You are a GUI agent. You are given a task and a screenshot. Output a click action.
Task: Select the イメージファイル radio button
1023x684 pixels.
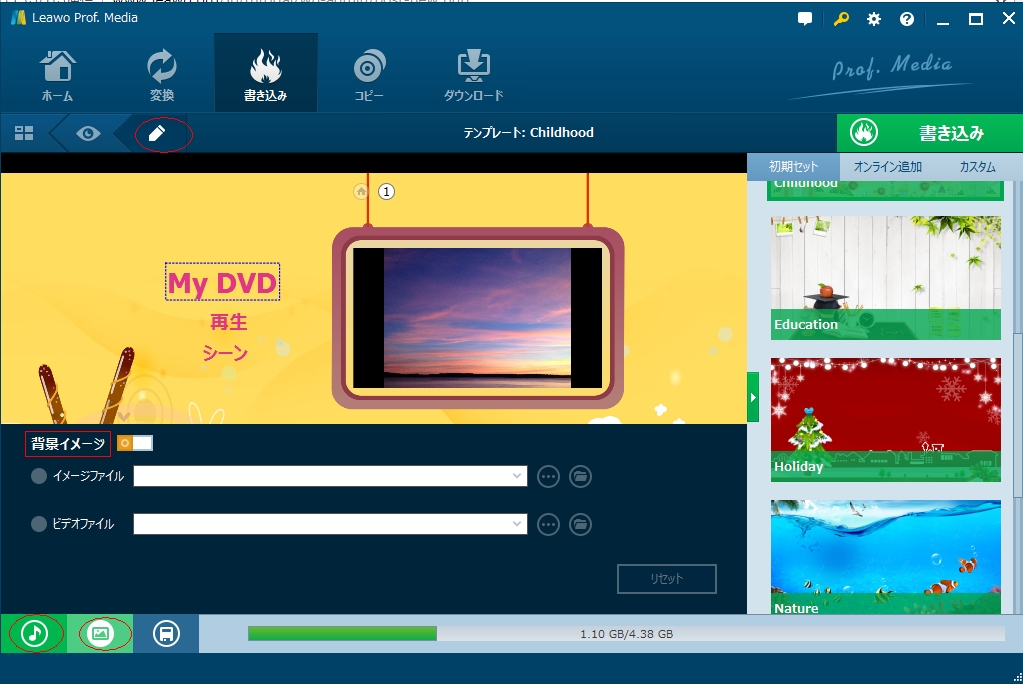(x=38, y=476)
